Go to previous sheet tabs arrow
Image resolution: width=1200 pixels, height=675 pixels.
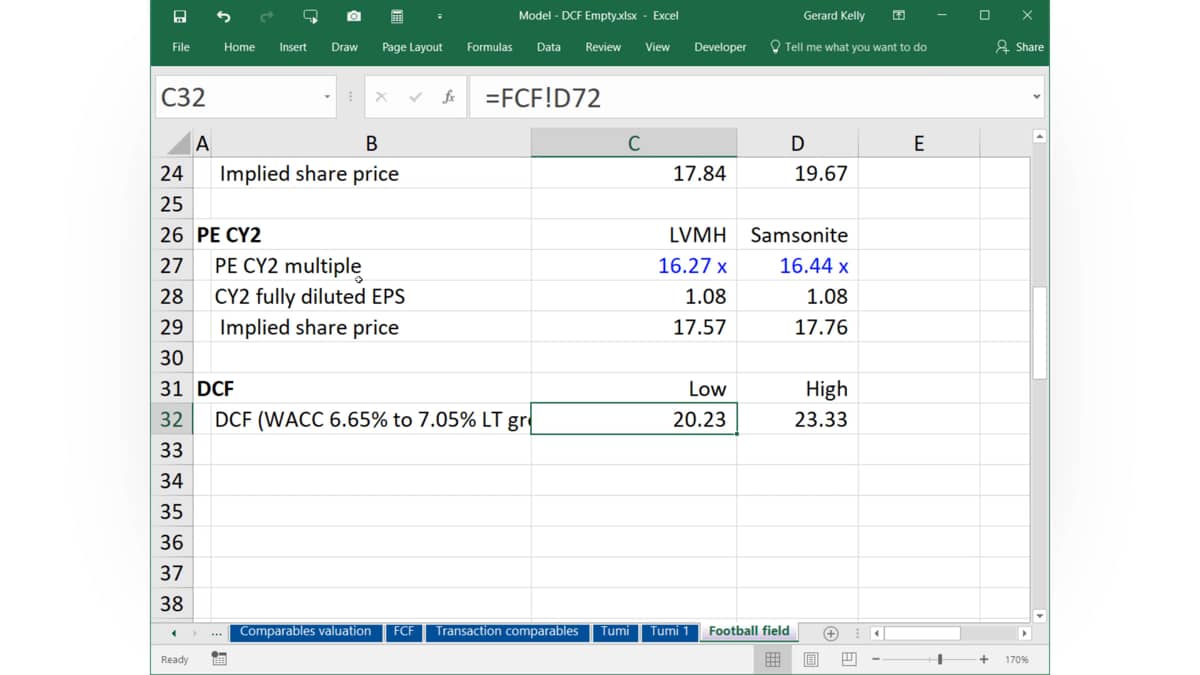[174, 633]
